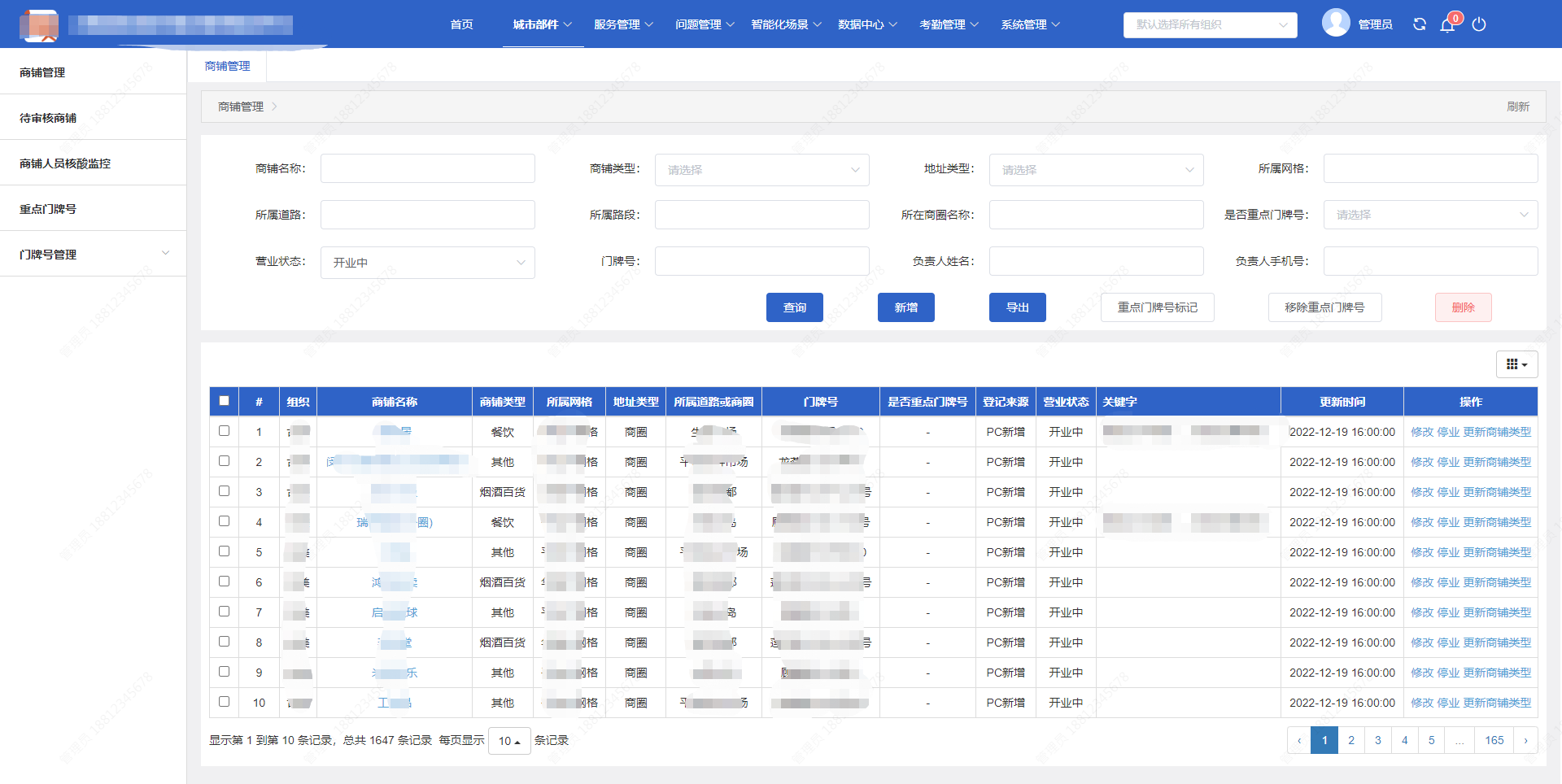1562x784 pixels.
Task: Click 刷新 in the breadcrumb bar
Action: tap(1518, 107)
